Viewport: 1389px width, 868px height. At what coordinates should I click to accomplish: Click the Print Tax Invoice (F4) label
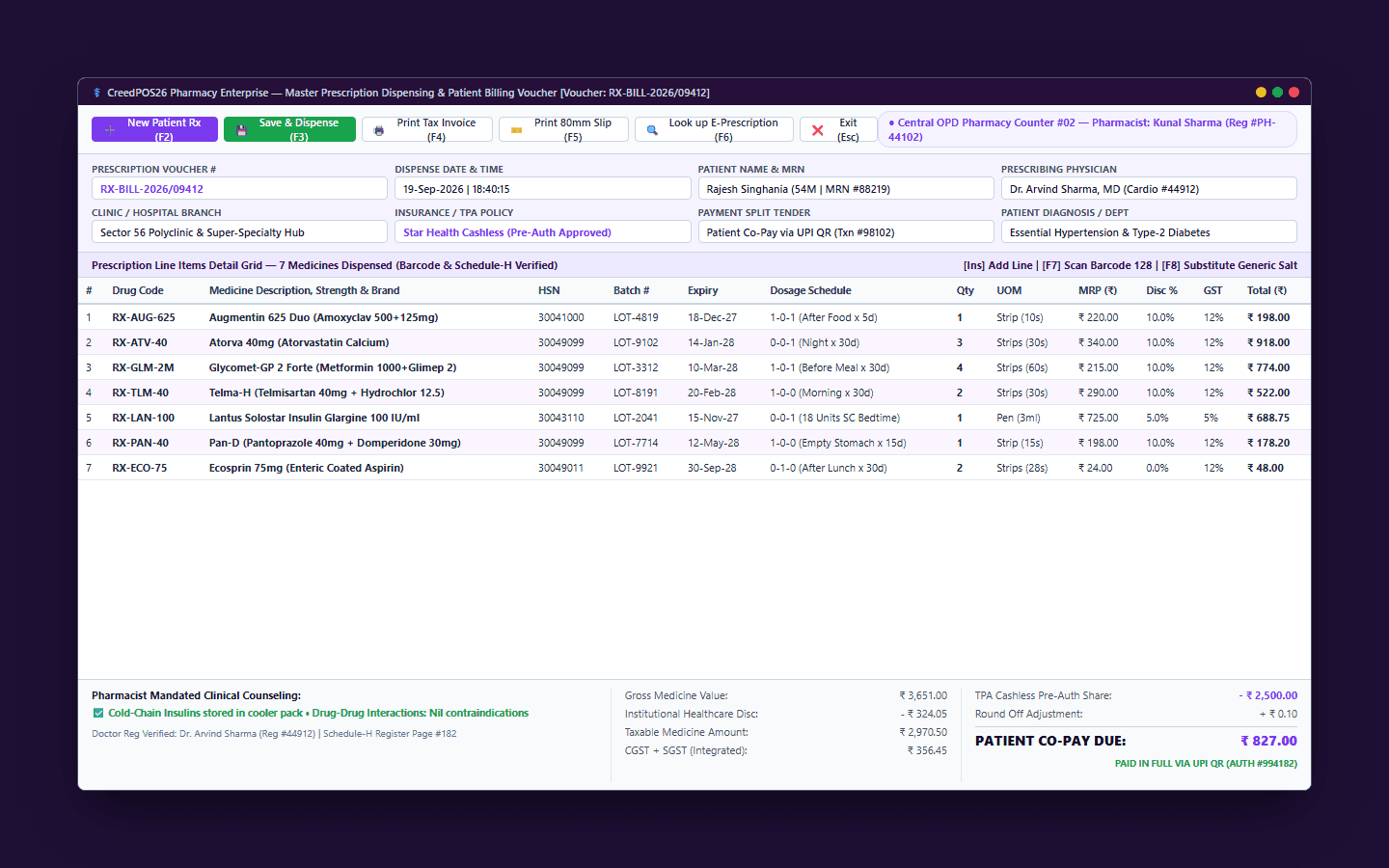[x=436, y=130]
